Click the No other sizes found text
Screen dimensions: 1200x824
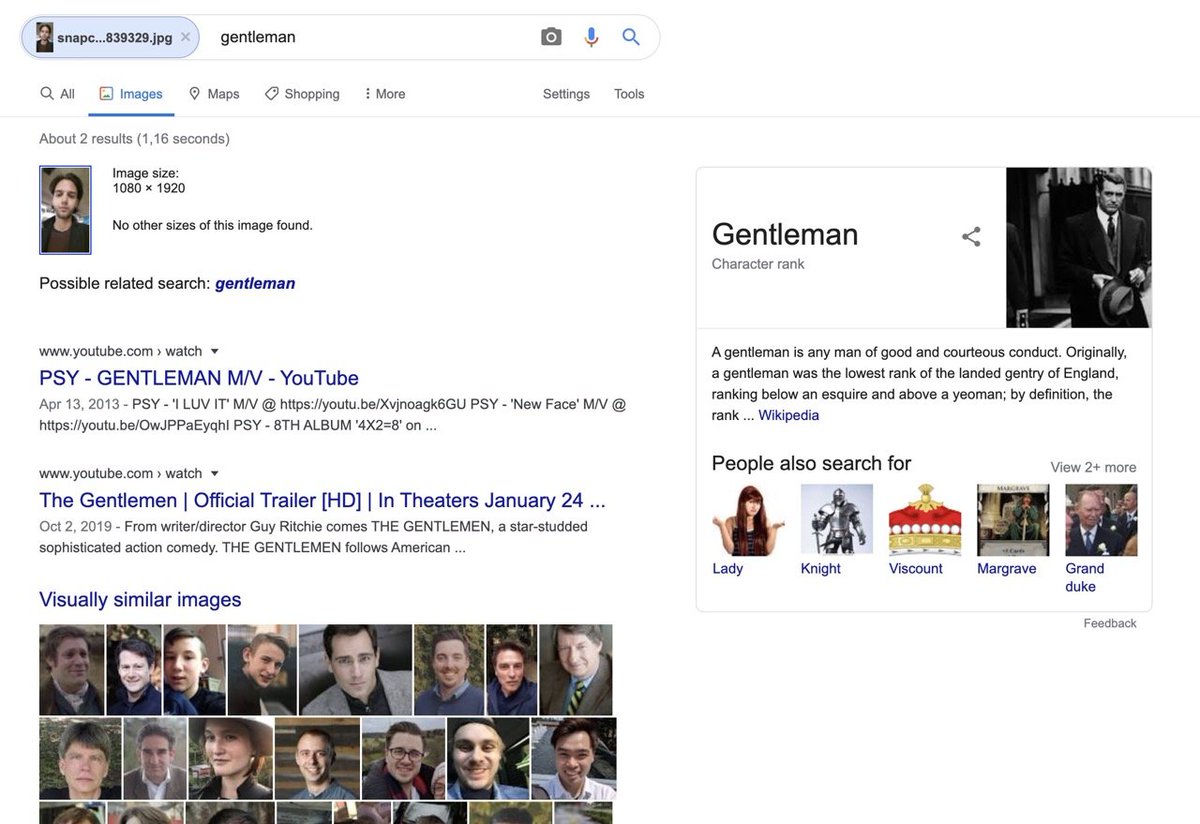coord(212,225)
